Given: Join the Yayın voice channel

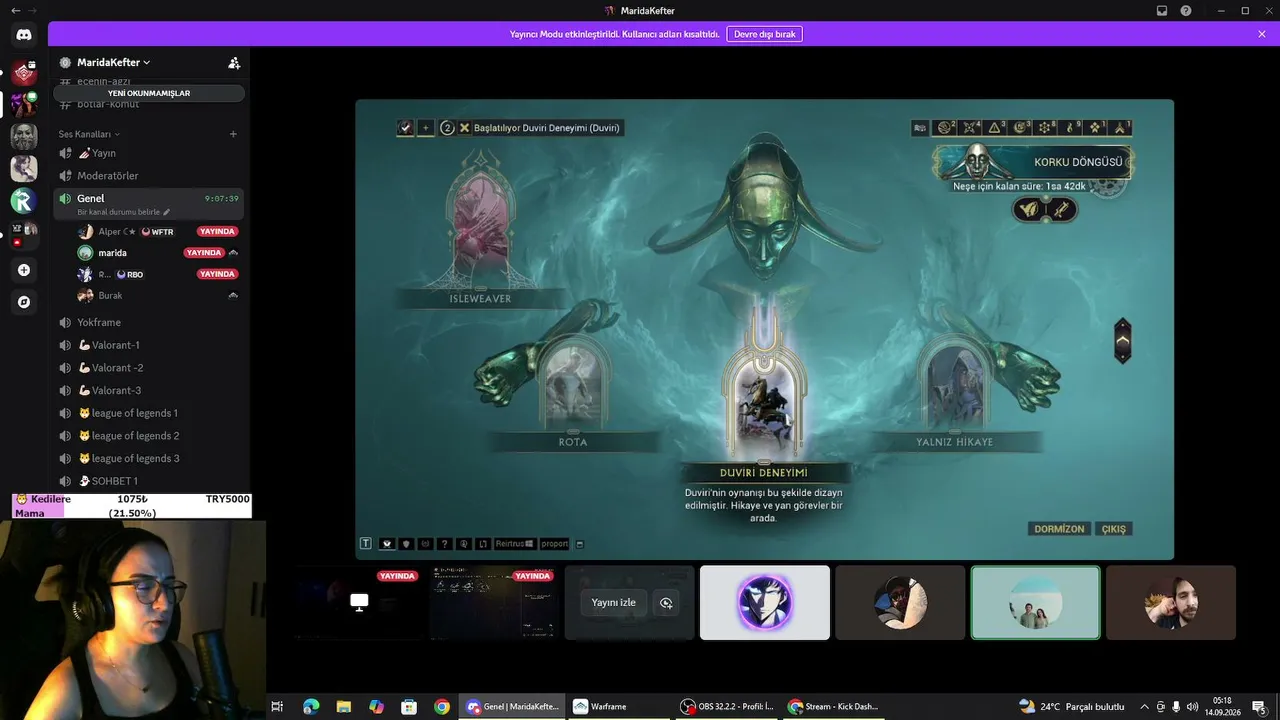Looking at the screenshot, I should 148,153.
